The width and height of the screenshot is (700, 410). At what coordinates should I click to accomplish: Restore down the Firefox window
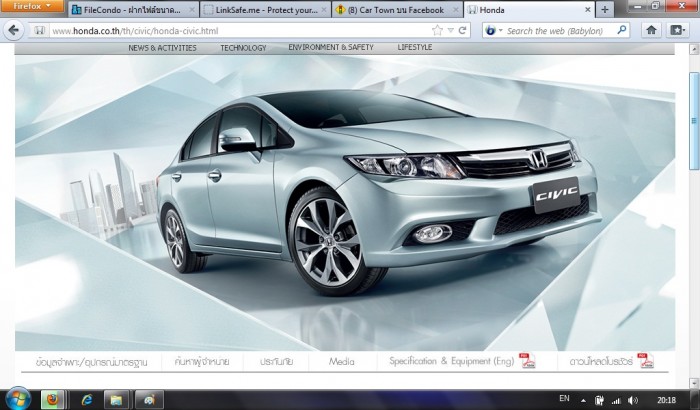coord(656,6)
